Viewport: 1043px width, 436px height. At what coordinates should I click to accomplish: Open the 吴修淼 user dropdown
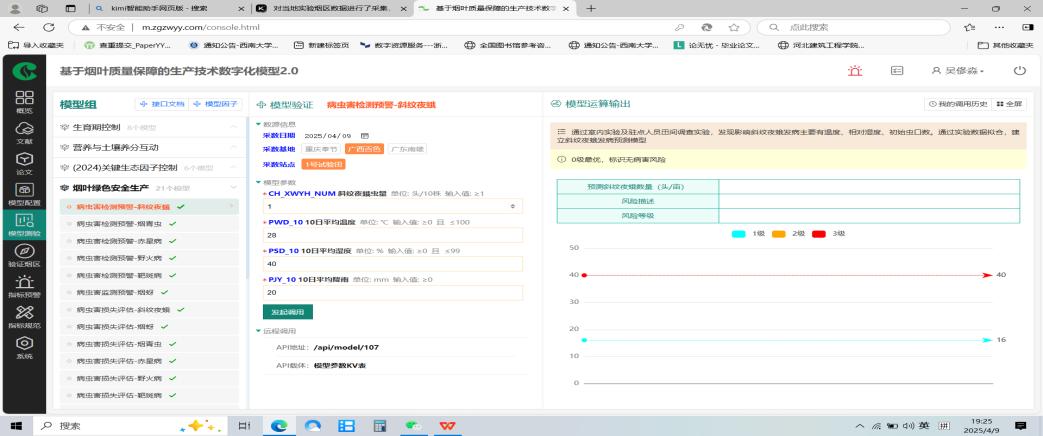(958, 71)
